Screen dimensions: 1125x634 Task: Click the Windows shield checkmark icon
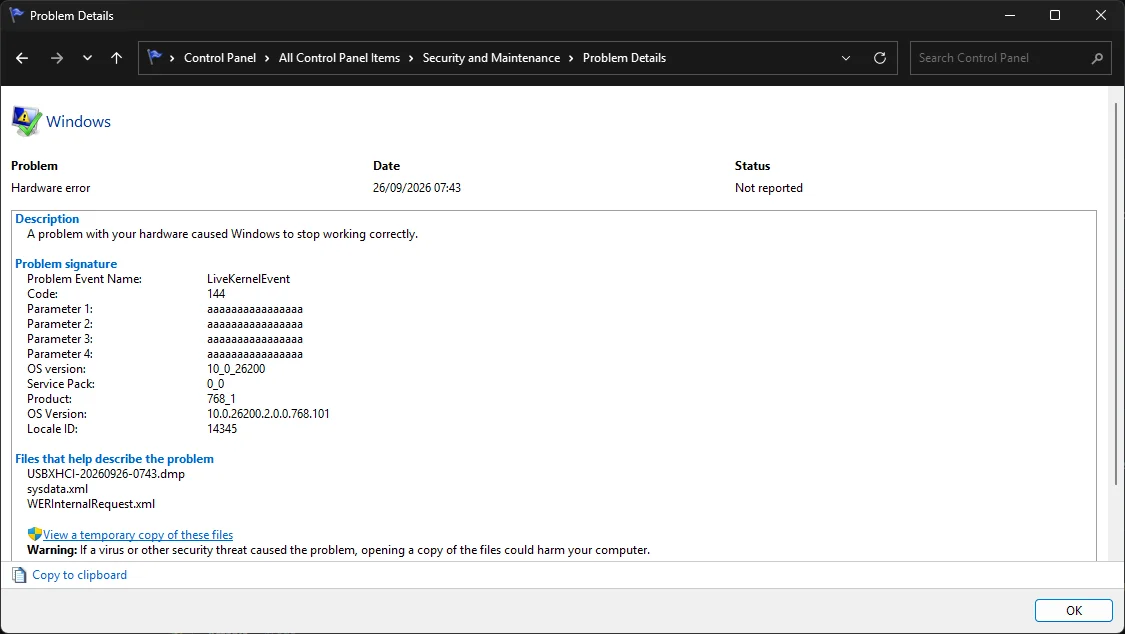click(27, 121)
